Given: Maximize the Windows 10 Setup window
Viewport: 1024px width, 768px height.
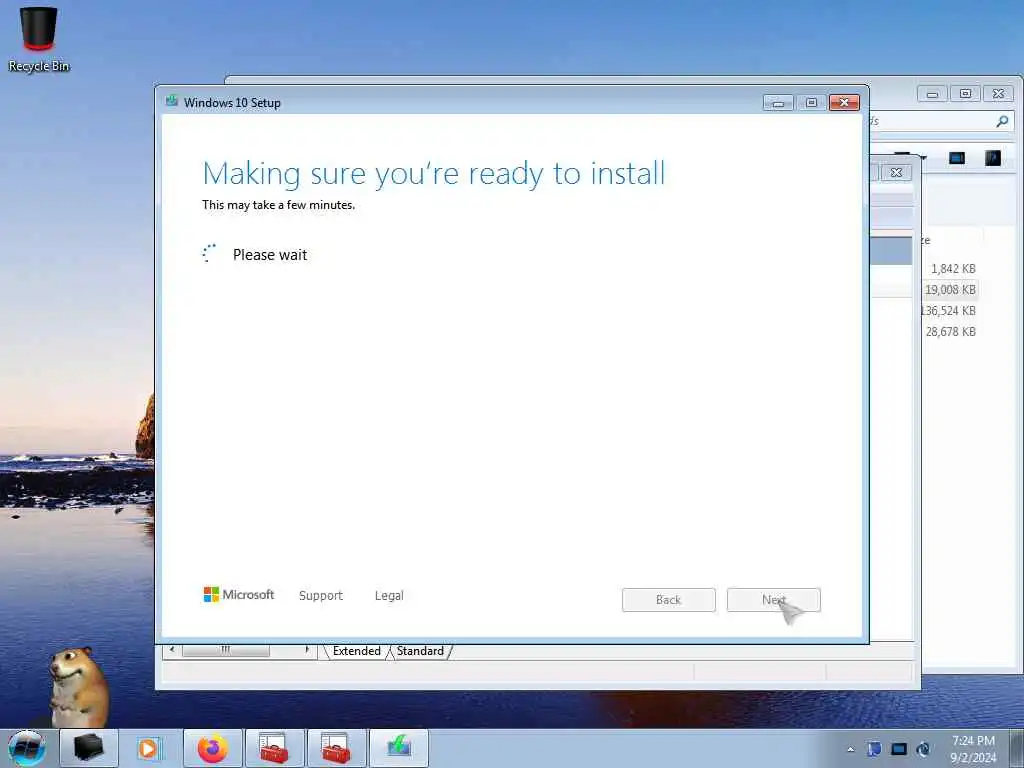Looking at the screenshot, I should pyautogui.click(x=811, y=103).
